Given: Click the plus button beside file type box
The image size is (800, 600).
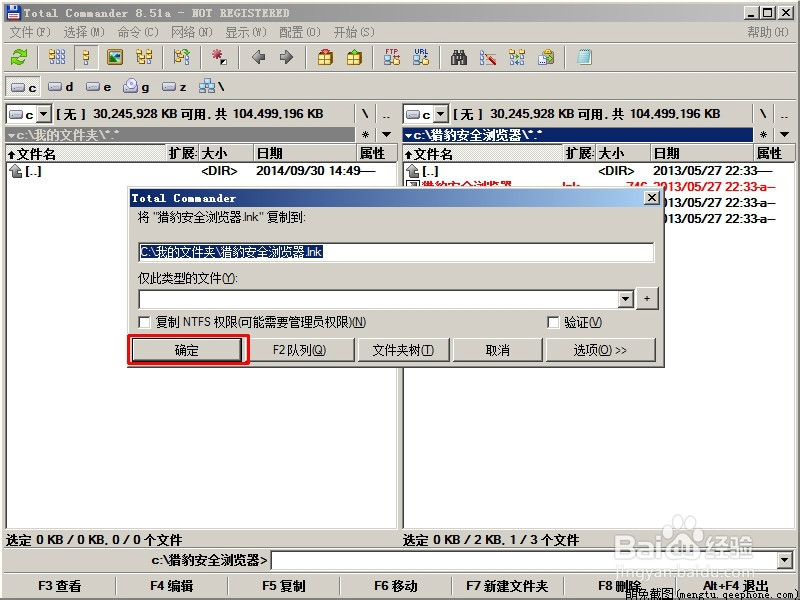Looking at the screenshot, I should pyautogui.click(x=647, y=299).
